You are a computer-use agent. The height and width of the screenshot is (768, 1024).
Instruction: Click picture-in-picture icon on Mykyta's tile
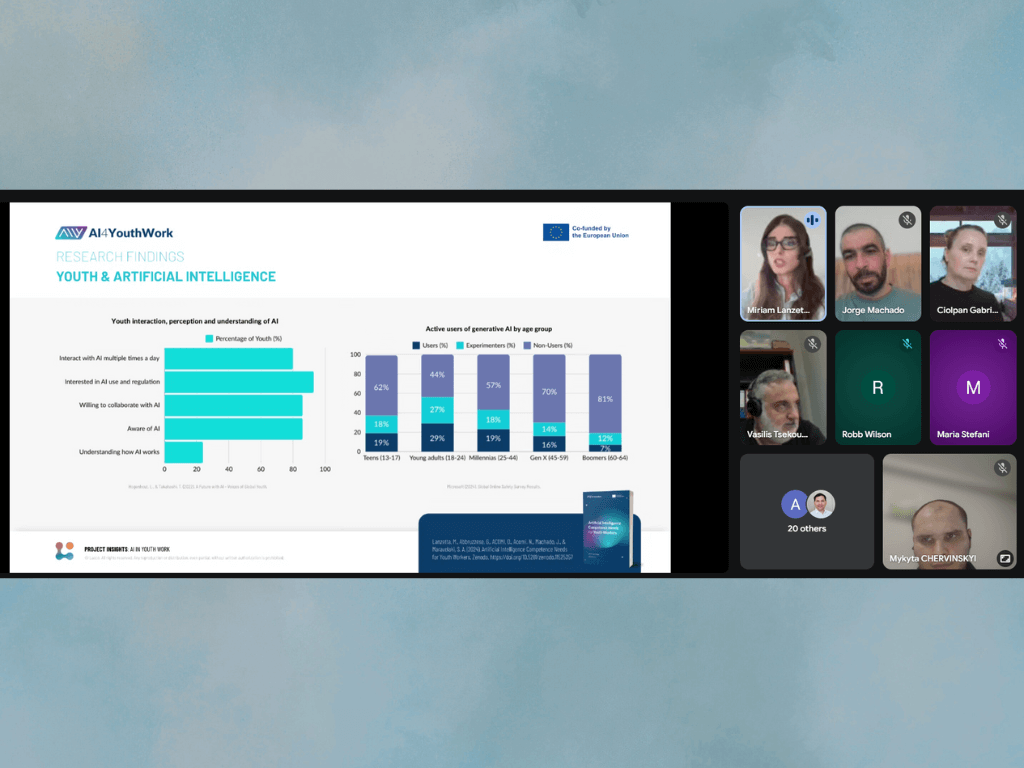(x=1004, y=558)
